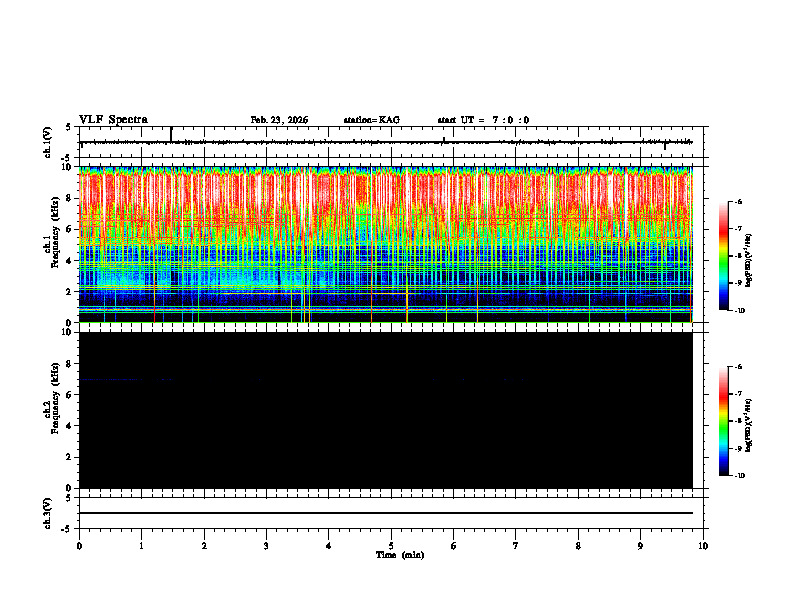Click the "station=KAG" header text
Screen dimensions: 792x612
(x=372, y=120)
